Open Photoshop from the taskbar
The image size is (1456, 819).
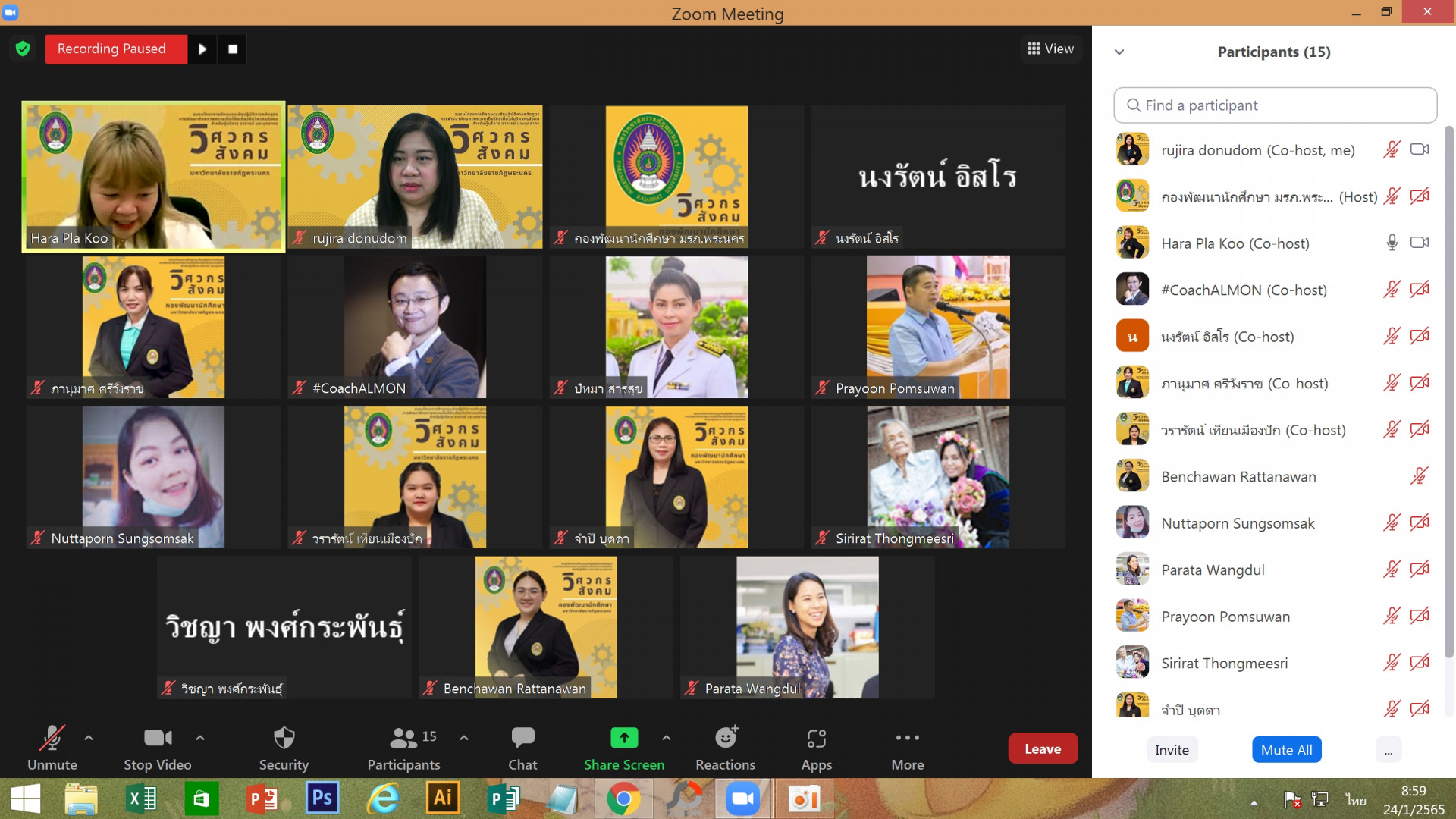(x=322, y=799)
